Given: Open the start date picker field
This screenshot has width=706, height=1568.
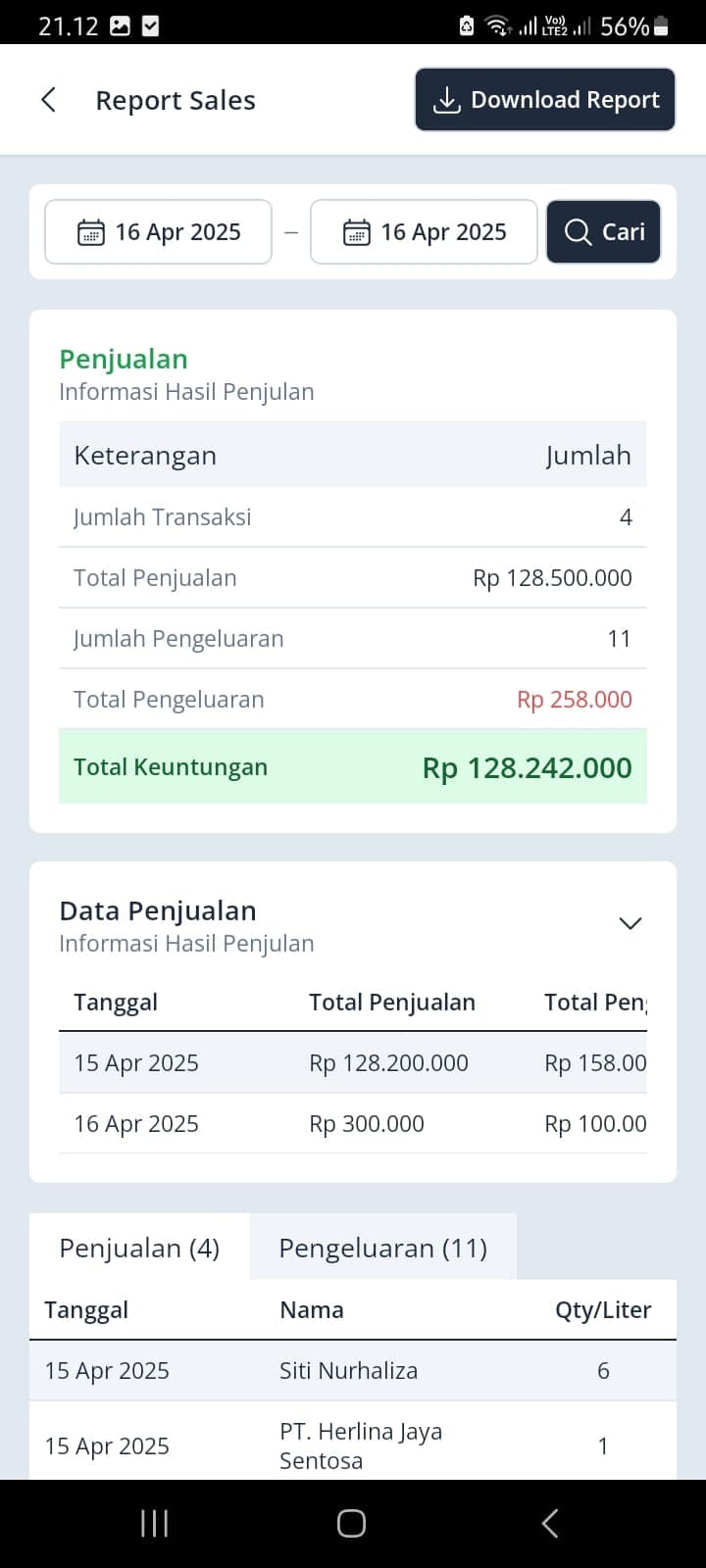Looking at the screenshot, I should coord(158,232).
